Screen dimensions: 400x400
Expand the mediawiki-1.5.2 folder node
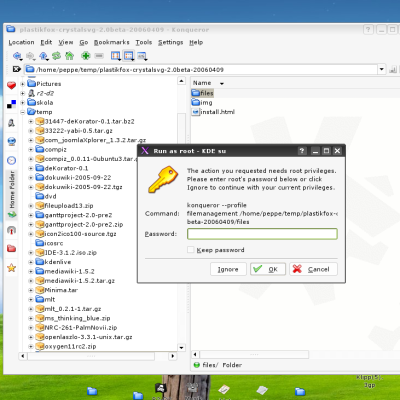click(x=31, y=271)
